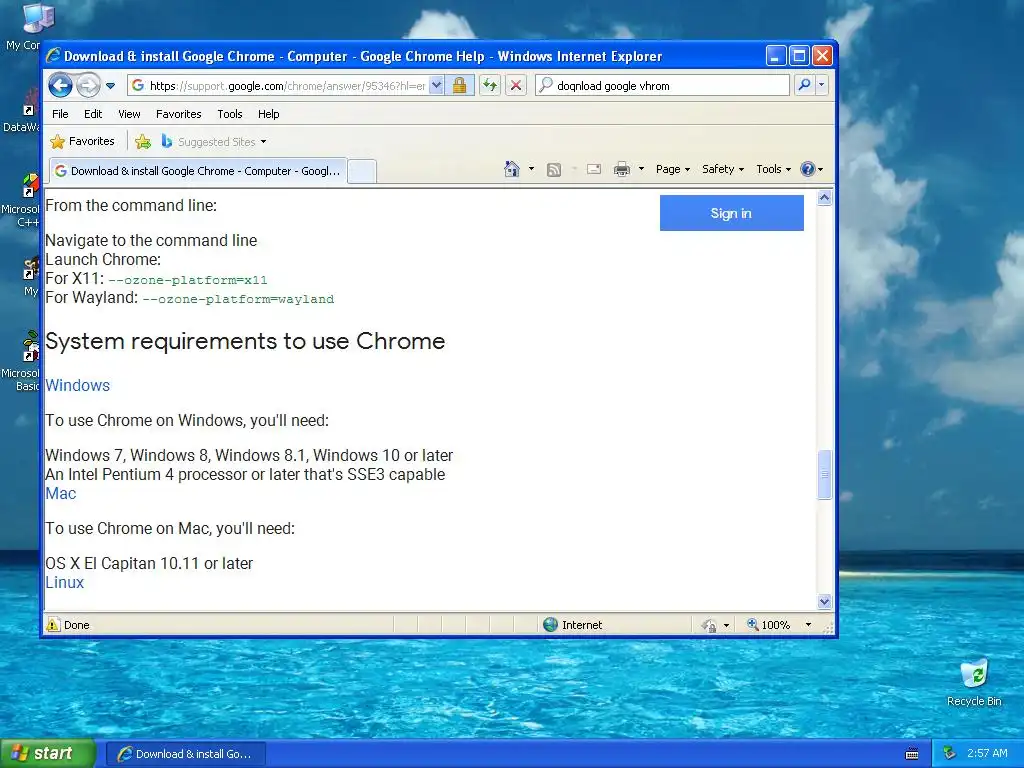
Task: Open the Tools command bar menu
Action: pos(773,169)
